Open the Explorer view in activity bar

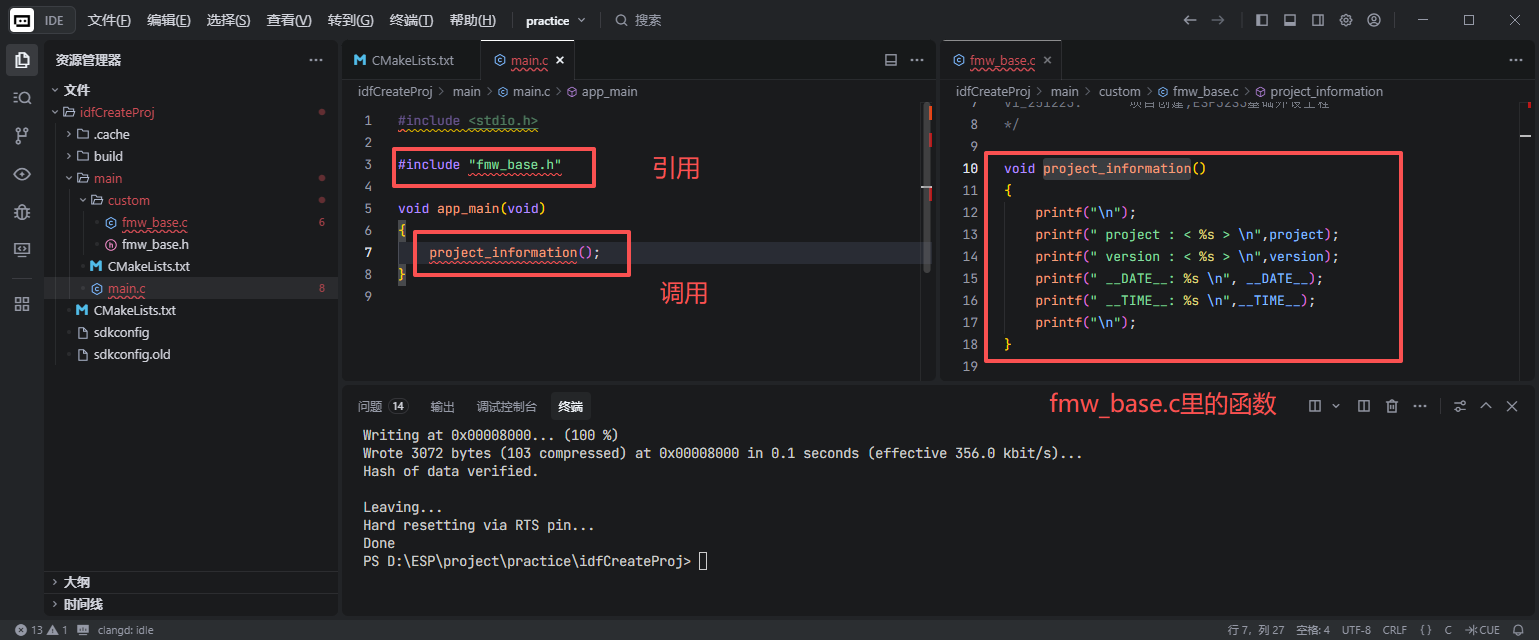tap(21, 60)
